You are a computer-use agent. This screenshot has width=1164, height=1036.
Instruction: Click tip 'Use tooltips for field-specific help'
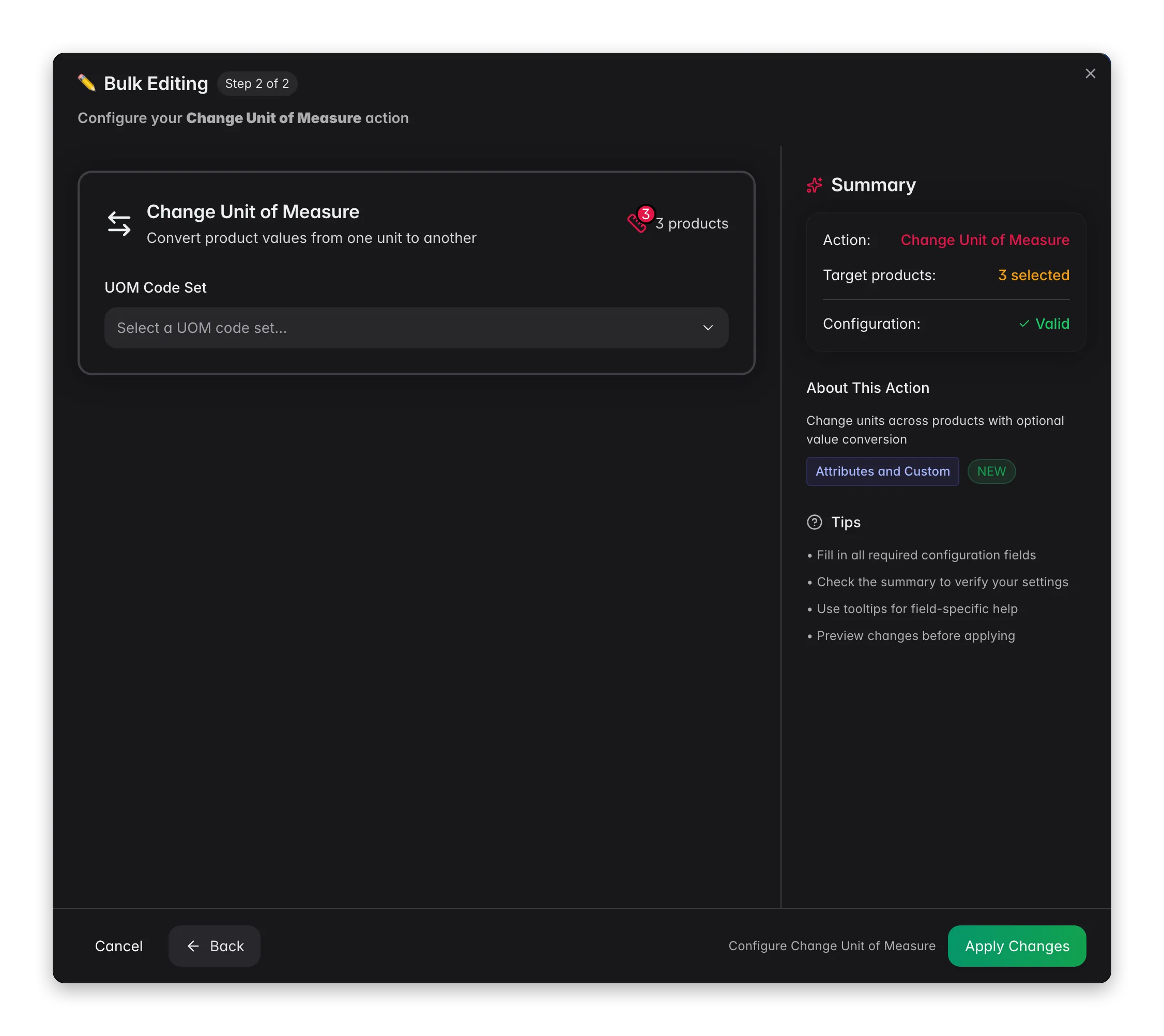[x=917, y=609]
